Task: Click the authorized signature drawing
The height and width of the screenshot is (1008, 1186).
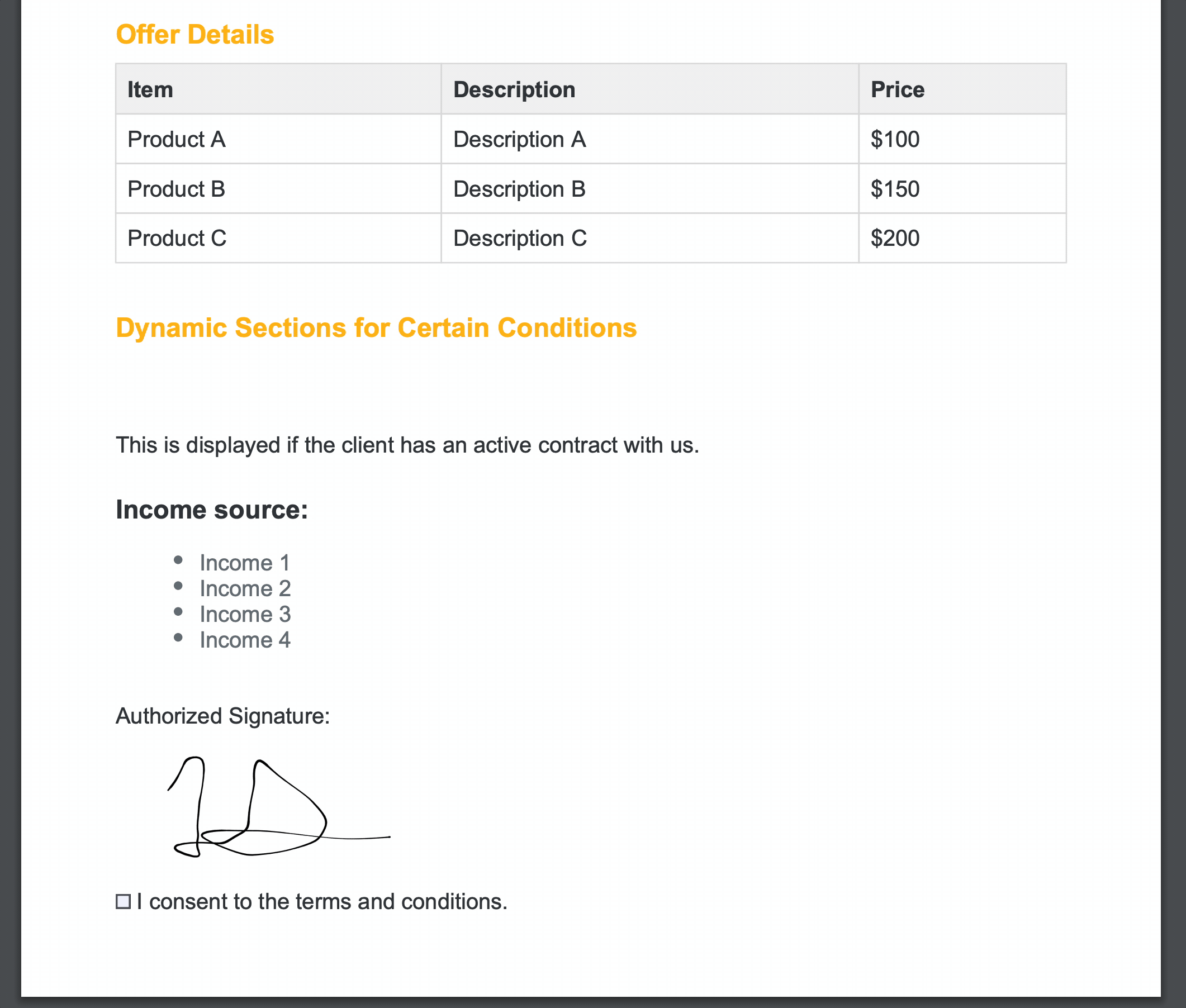Action: [279, 807]
